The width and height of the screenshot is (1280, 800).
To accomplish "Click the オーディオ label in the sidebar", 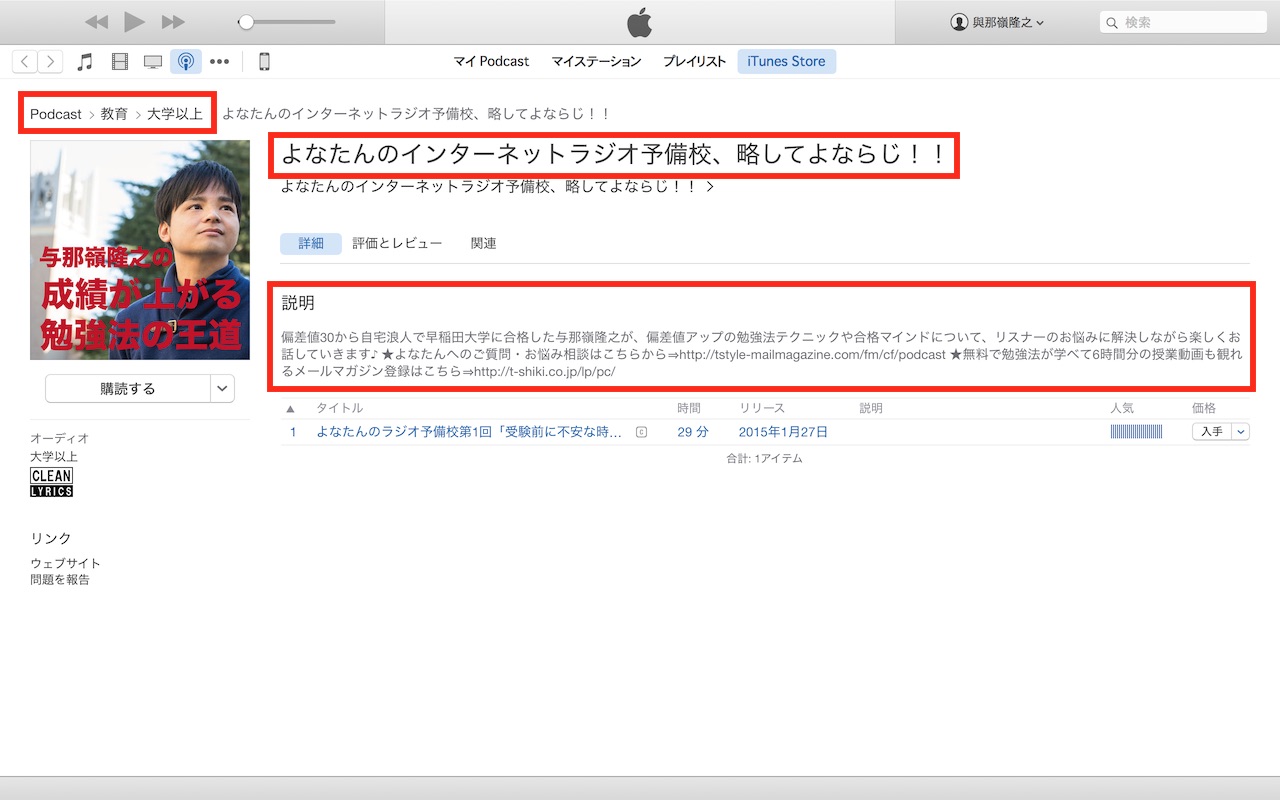I will pyautogui.click(x=60, y=438).
